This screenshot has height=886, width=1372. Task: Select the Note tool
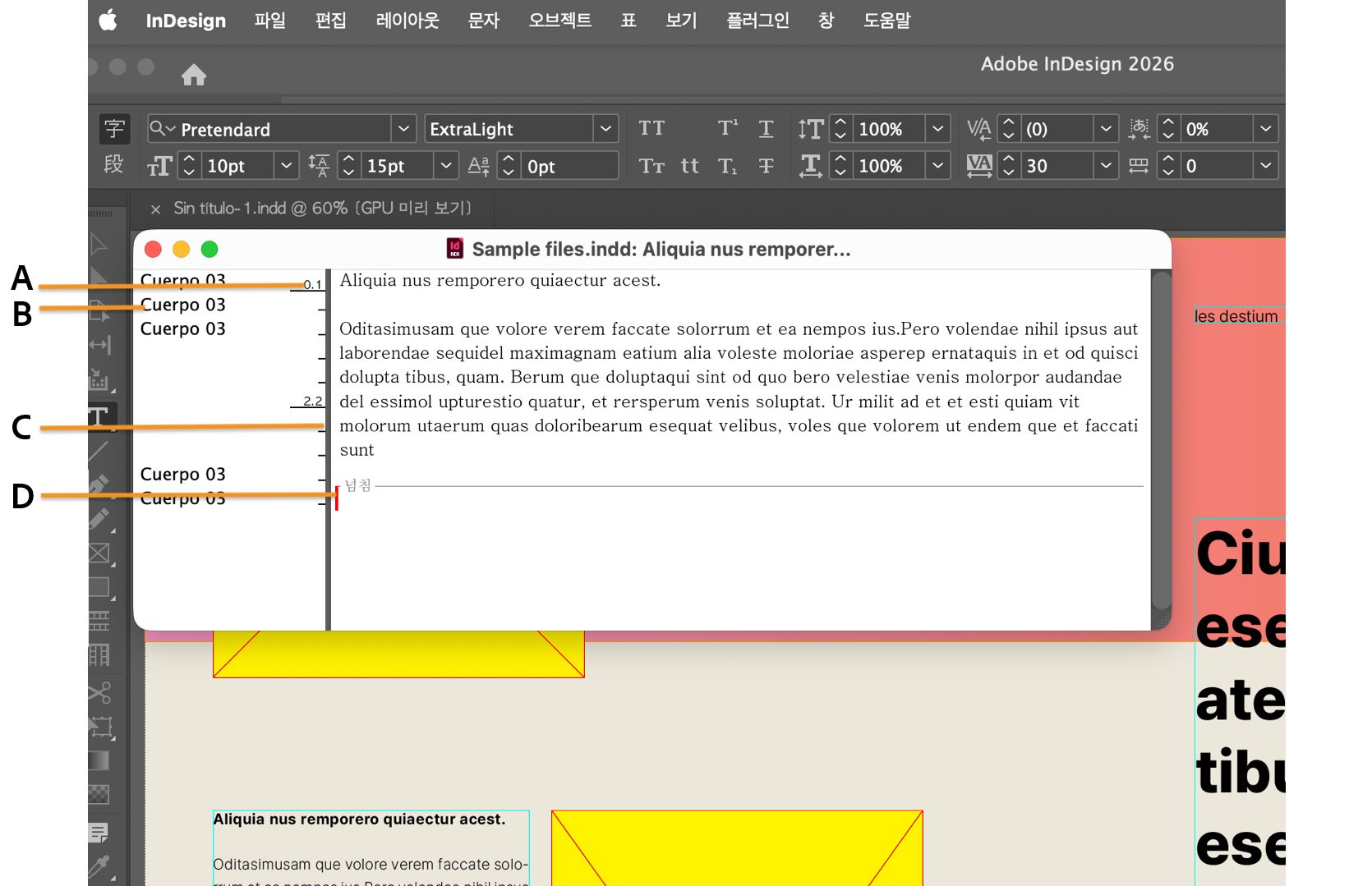coord(99,833)
